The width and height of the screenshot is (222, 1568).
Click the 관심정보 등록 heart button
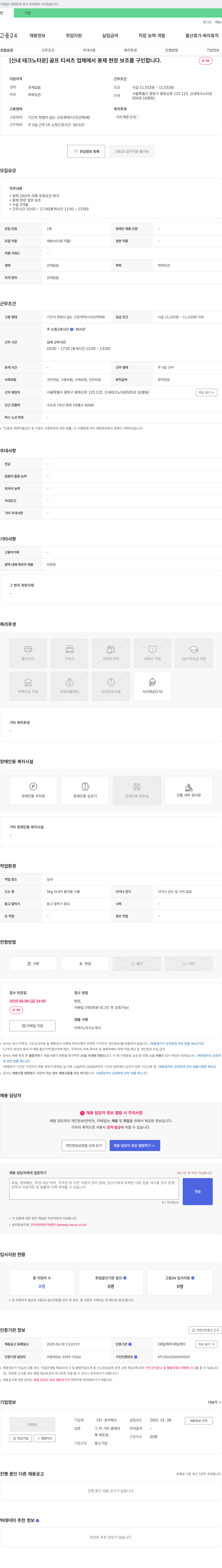tap(86, 152)
